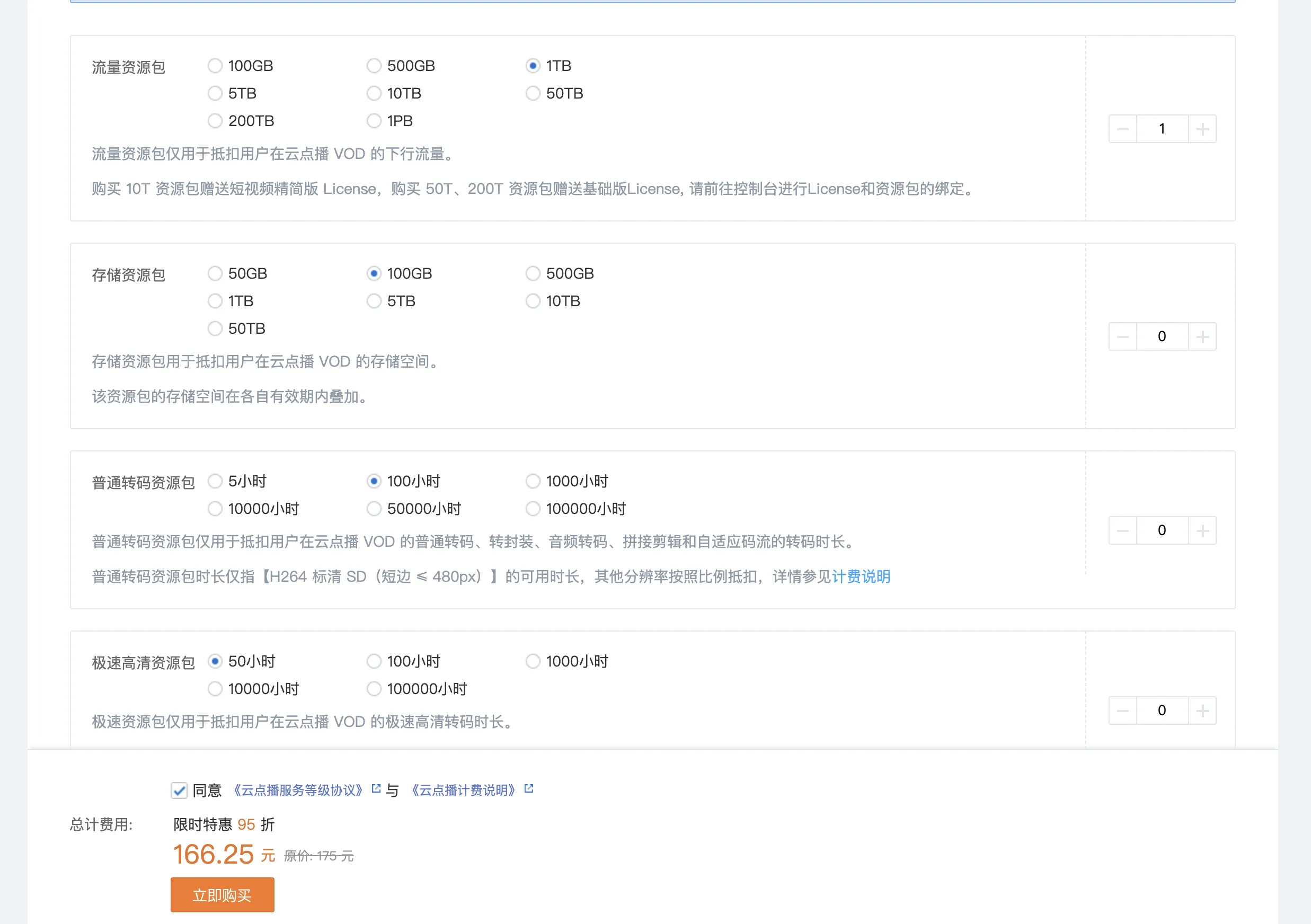1311x924 pixels.
Task: Open 《云点播服务等级协议》 link
Action: click(x=297, y=791)
